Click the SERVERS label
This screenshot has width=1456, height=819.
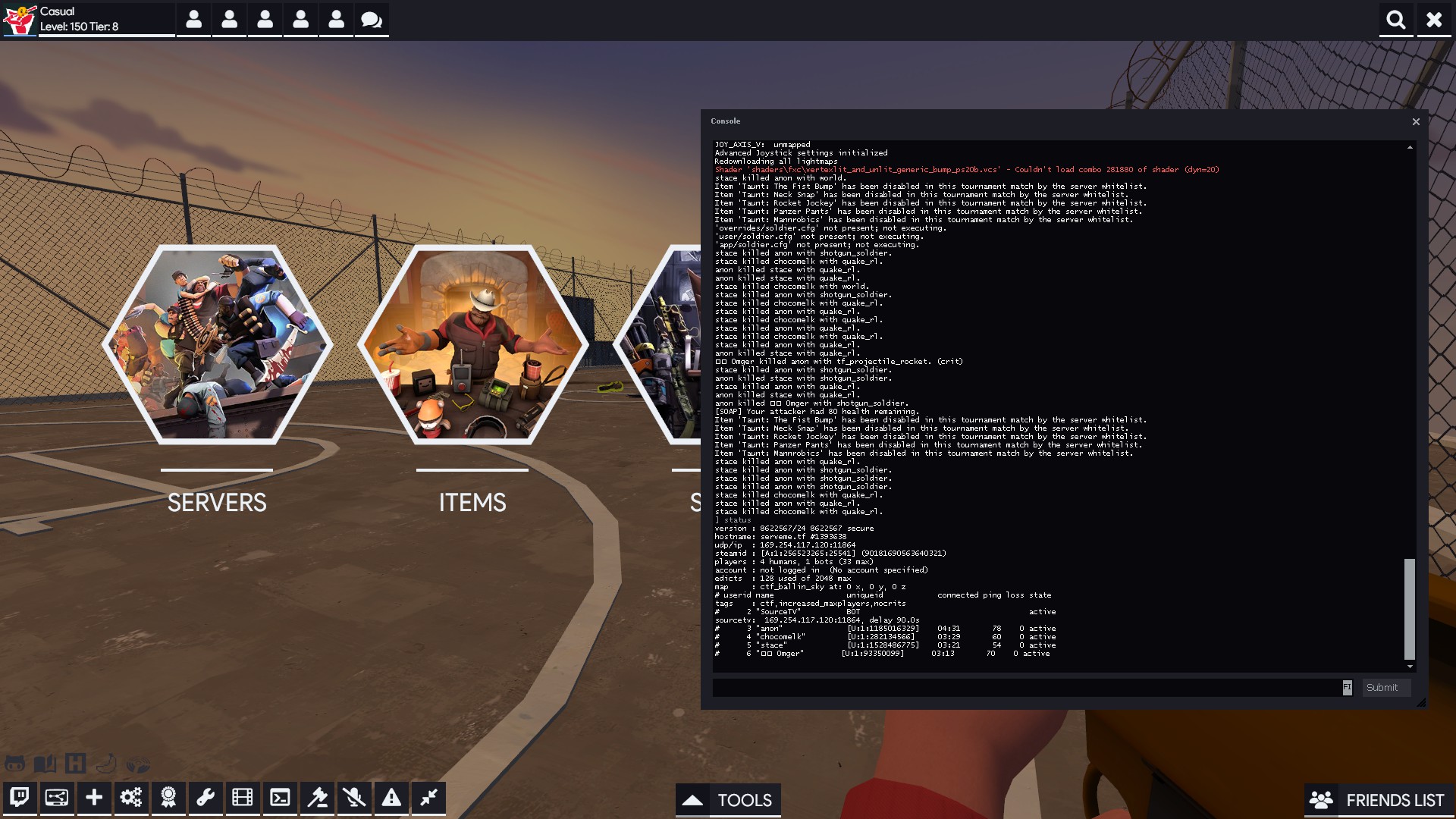click(217, 503)
